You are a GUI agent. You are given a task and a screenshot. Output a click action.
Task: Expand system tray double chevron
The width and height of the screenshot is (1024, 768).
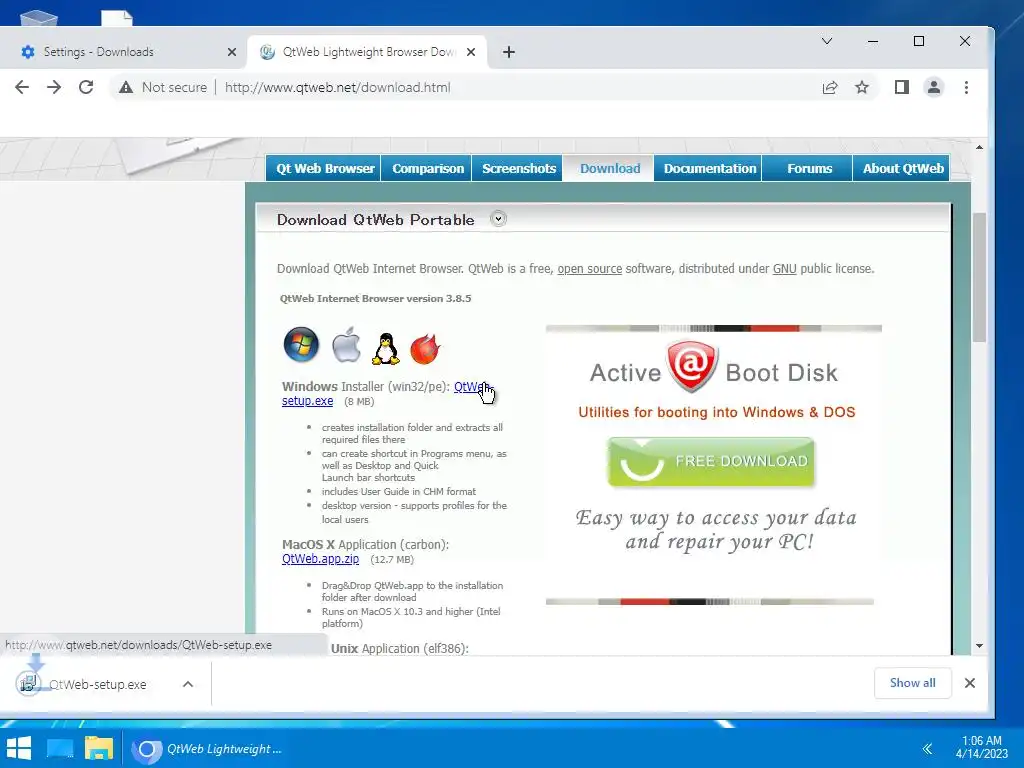927,748
